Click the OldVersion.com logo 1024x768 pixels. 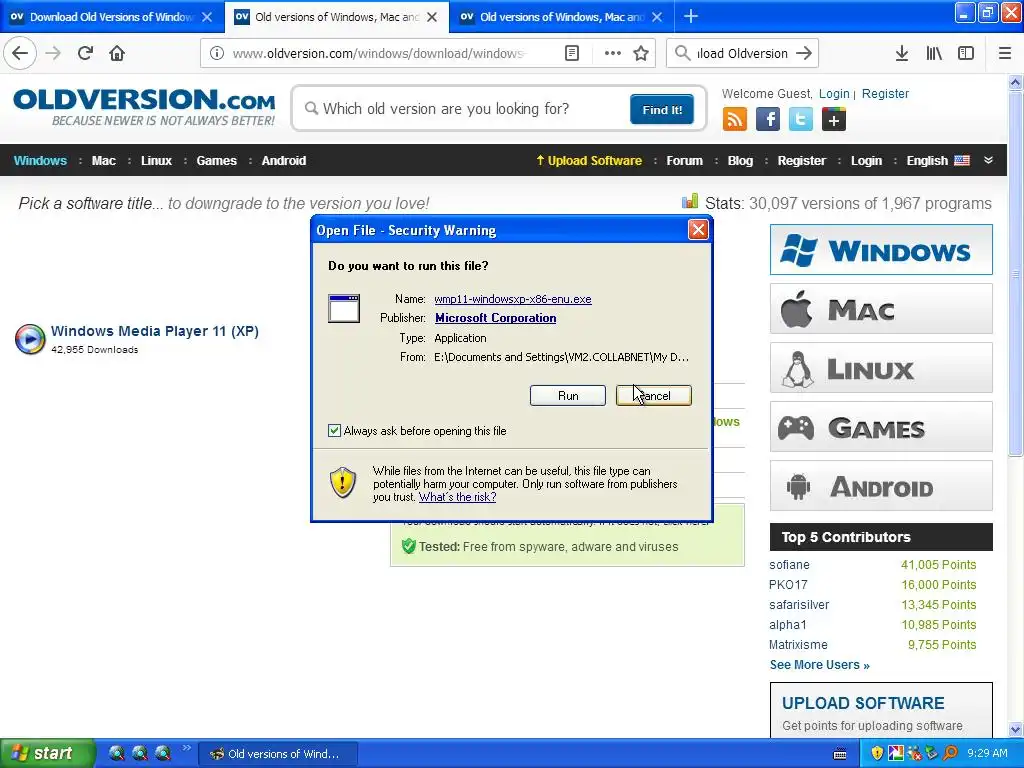[144, 107]
